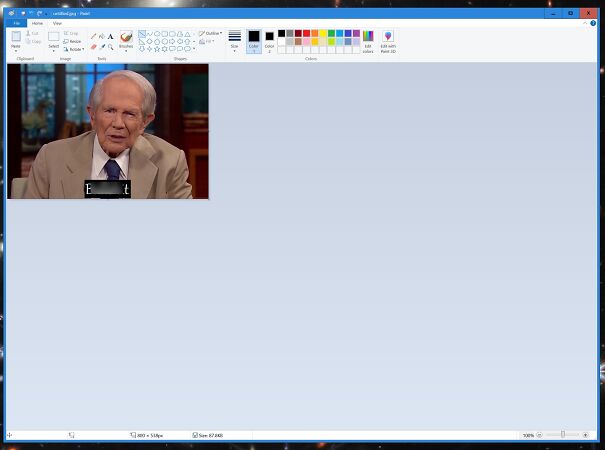Click the zoom slider in status bar
The height and width of the screenshot is (450, 605).
(x=563, y=435)
